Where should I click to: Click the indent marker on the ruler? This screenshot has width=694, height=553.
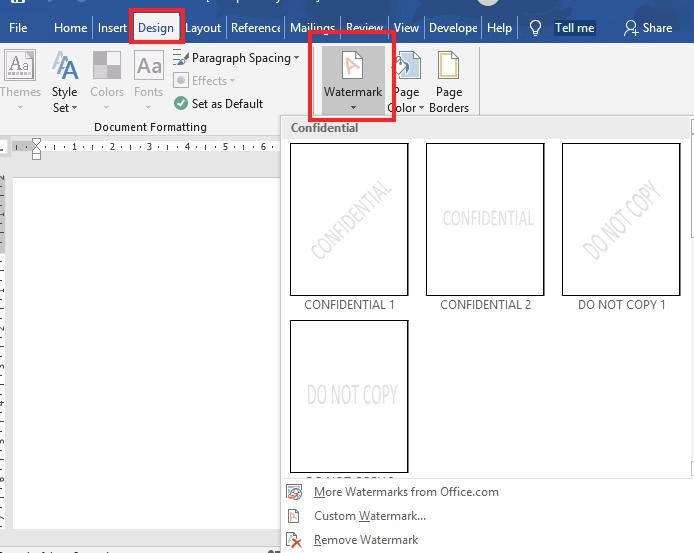click(x=36, y=148)
